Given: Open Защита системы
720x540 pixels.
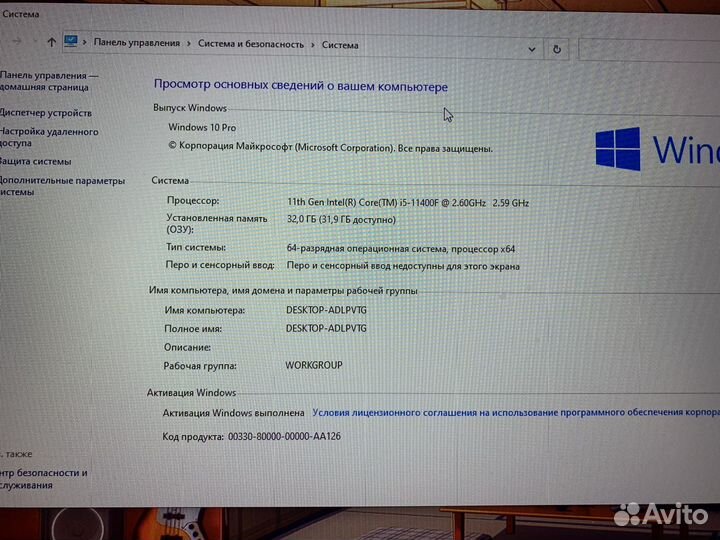Looking at the screenshot, I should [x=36, y=162].
